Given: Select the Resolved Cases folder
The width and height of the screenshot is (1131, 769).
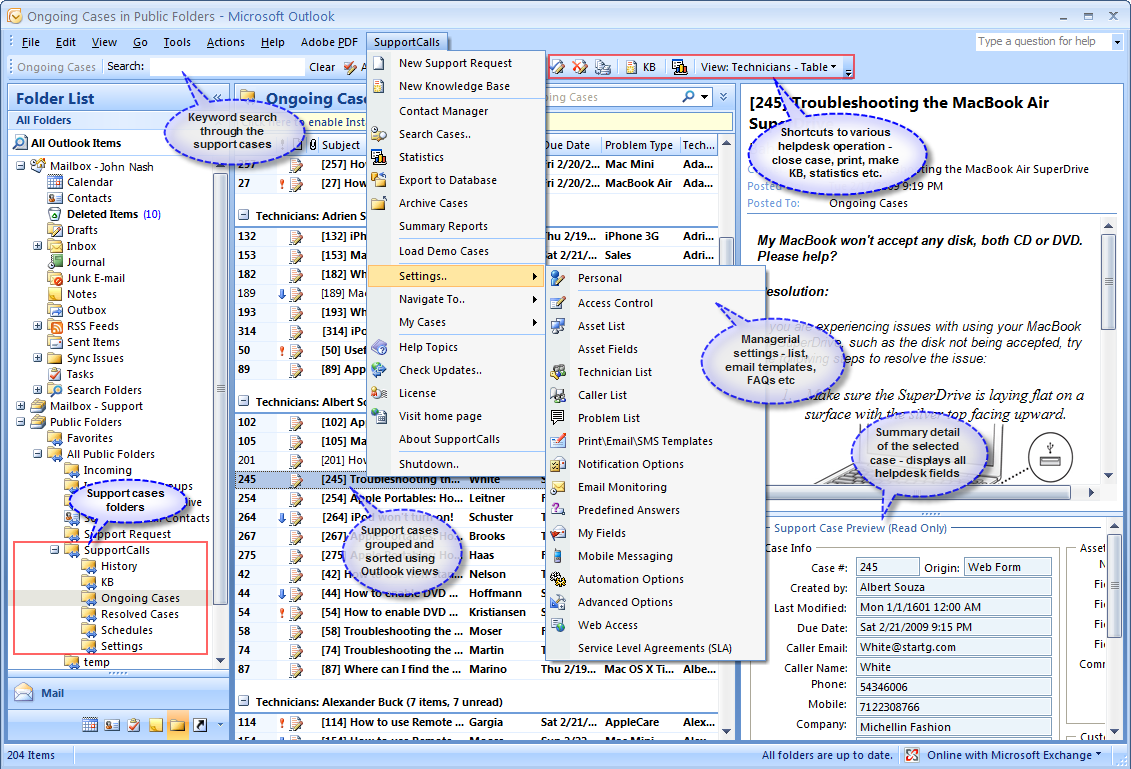Looking at the screenshot, I should tap(140, 614).
